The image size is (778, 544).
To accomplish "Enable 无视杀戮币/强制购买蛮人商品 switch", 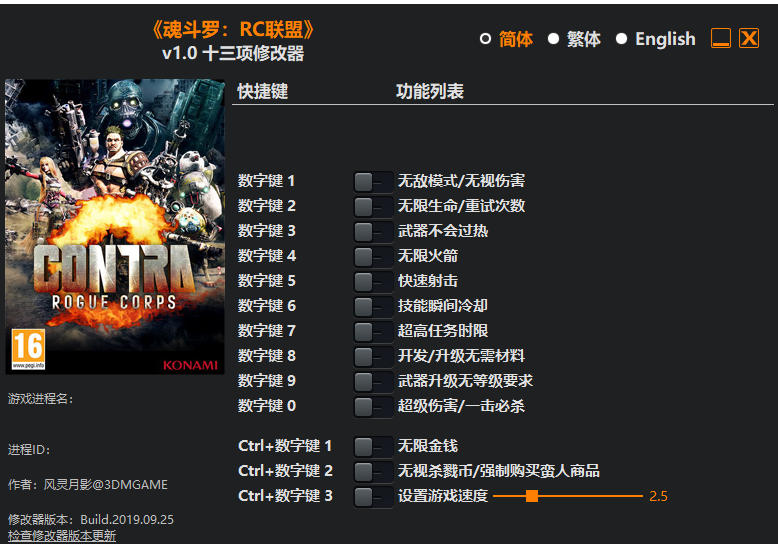I will (x=373, y=472).
